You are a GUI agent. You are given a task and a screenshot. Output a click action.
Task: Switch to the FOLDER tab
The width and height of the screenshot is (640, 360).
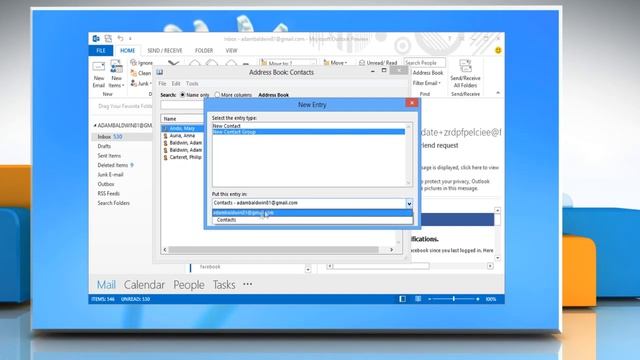pos(204,51)
